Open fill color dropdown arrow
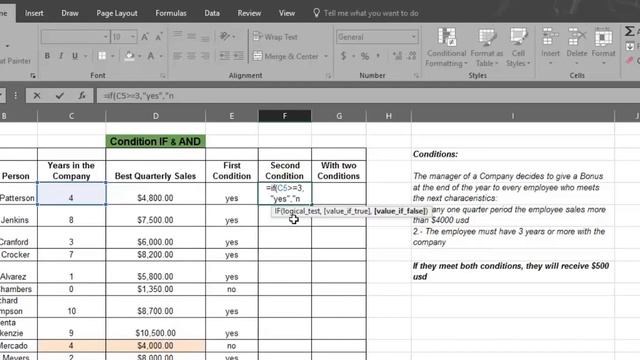 click(140, 56)
